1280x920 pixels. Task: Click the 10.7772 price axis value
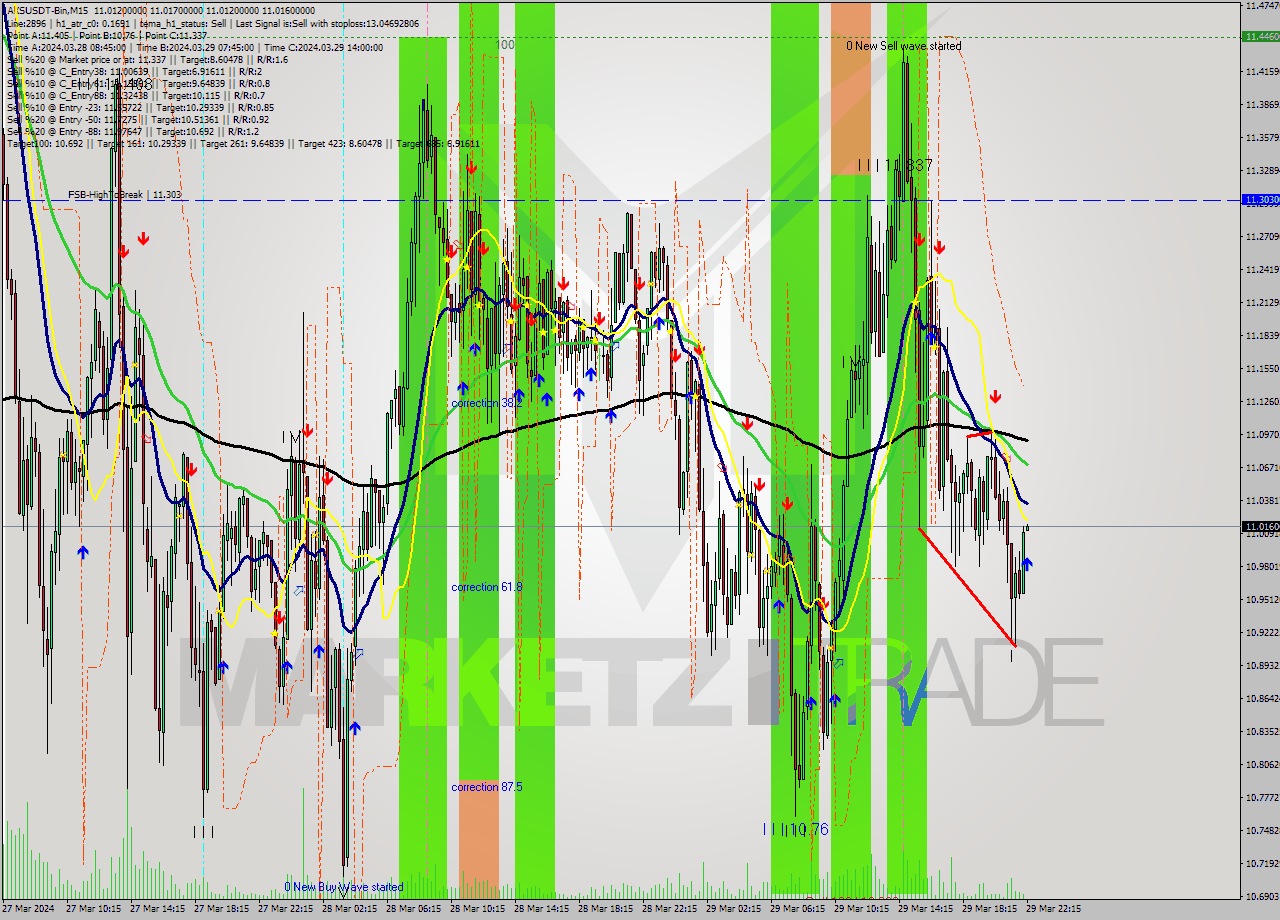[x=1263, y=797]
